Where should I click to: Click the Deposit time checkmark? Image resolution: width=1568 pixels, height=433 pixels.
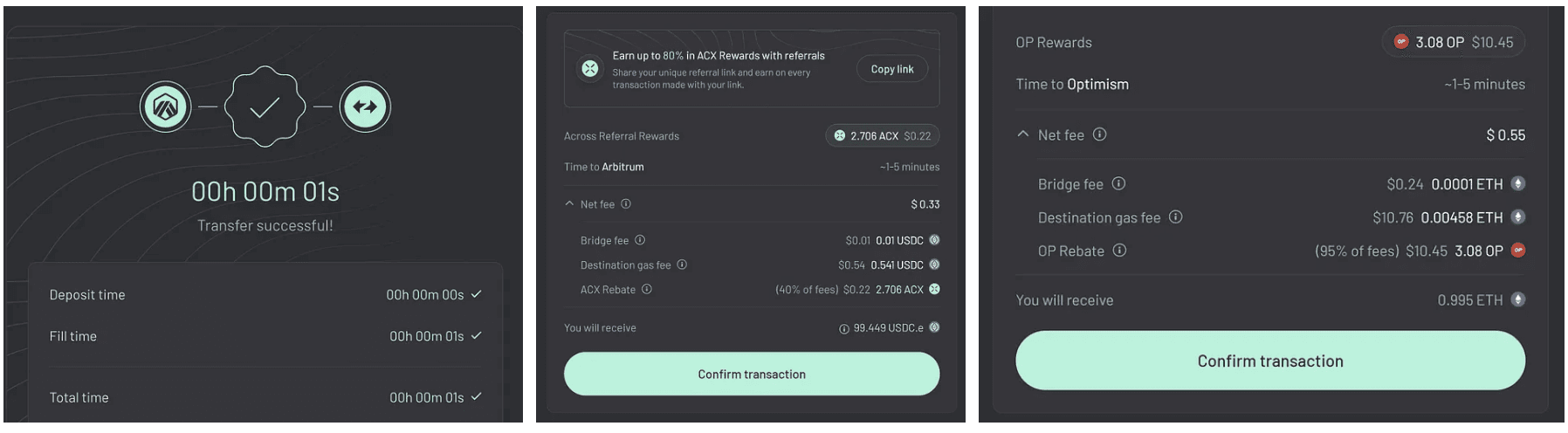477,295
